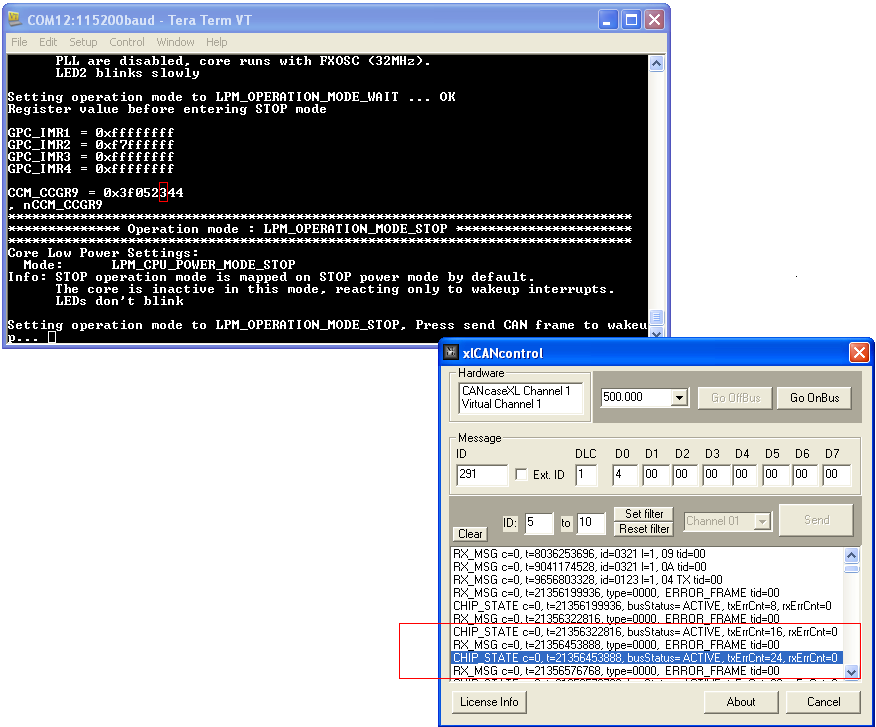Screen dimensions: 876x727
Task: Click Tera Term scrollbar up arrow
Action: click(657, 64)
